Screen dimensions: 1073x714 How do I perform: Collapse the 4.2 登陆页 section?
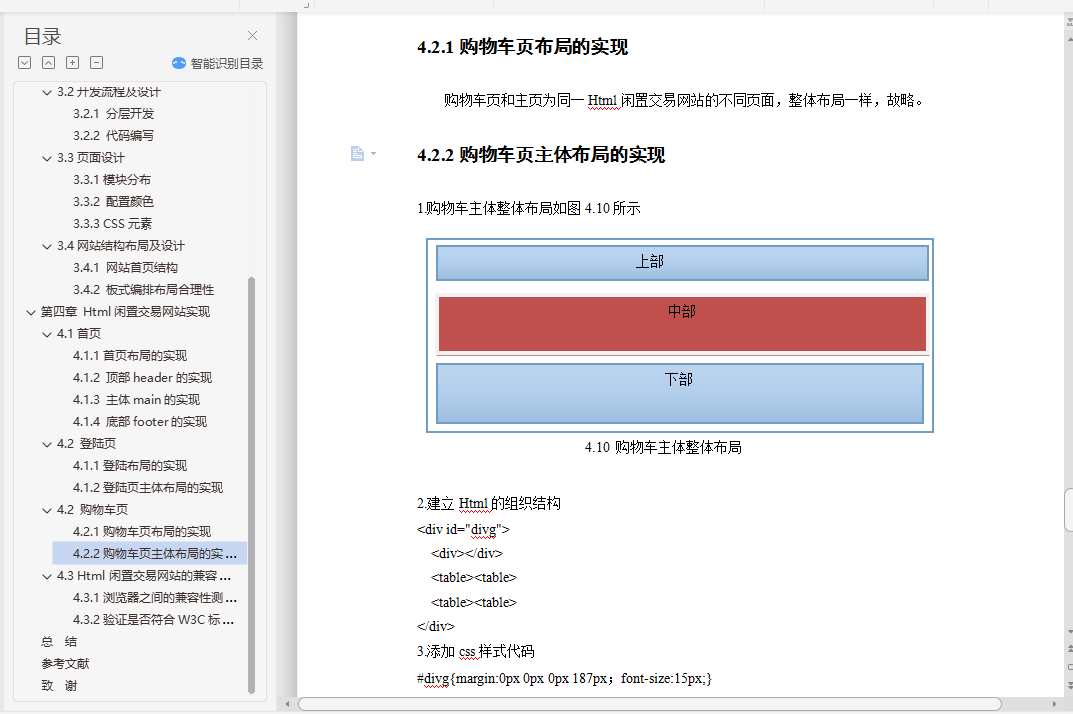coord(47,444)
